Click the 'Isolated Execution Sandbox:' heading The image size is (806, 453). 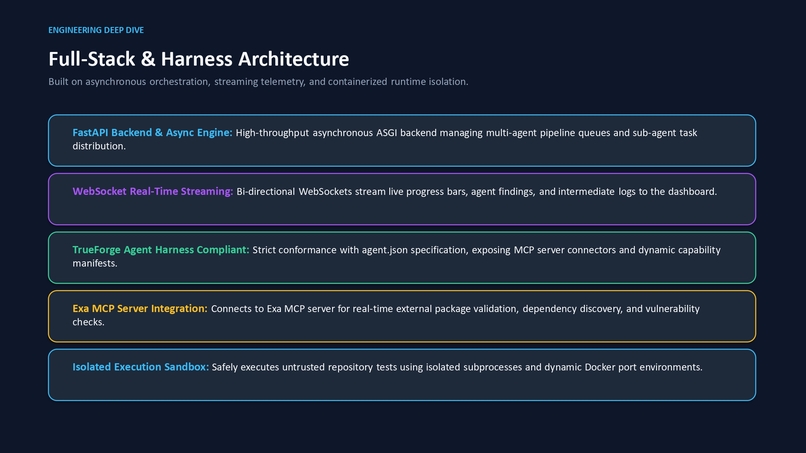(x=140, y=367)
